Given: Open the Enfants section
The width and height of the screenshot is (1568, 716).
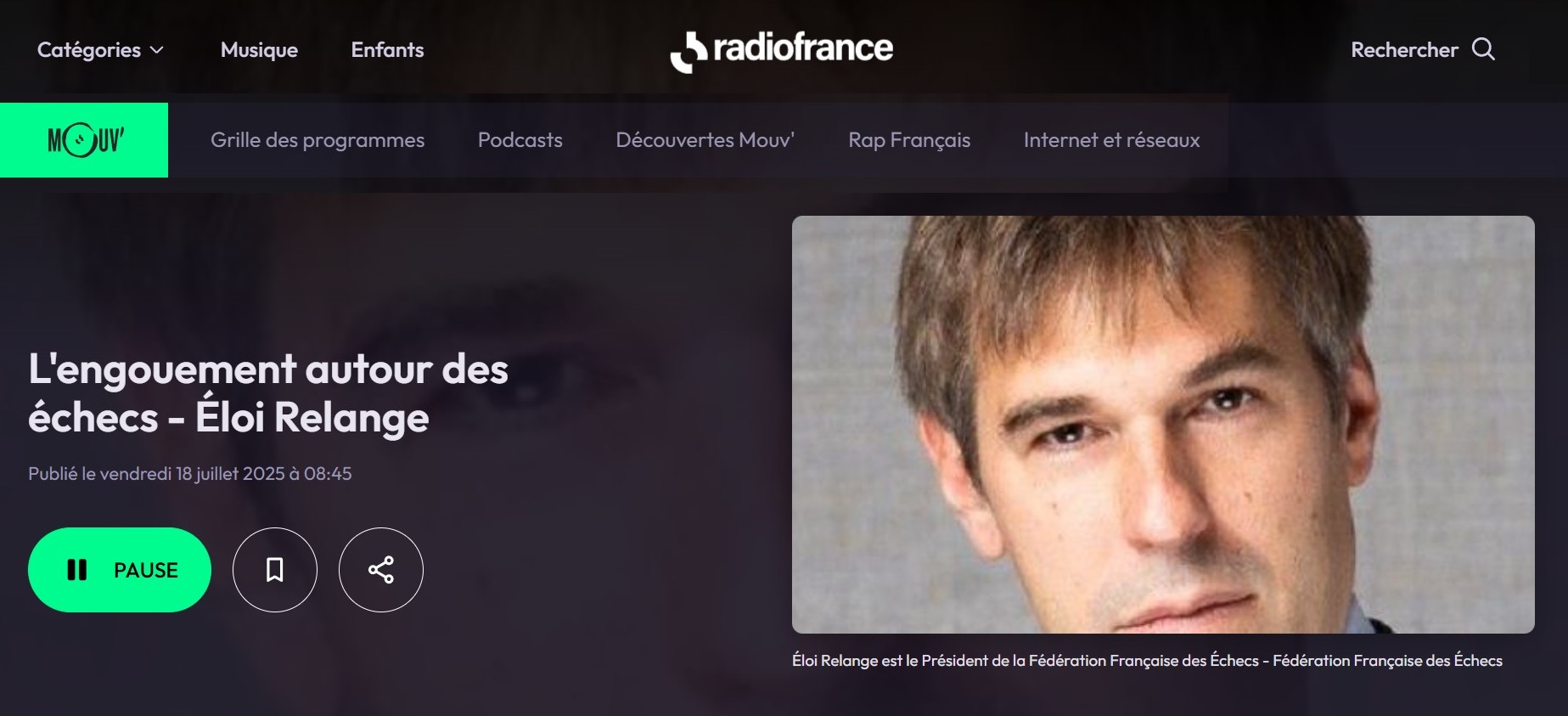Looking at the screenshot, I should tap(387, 50).
